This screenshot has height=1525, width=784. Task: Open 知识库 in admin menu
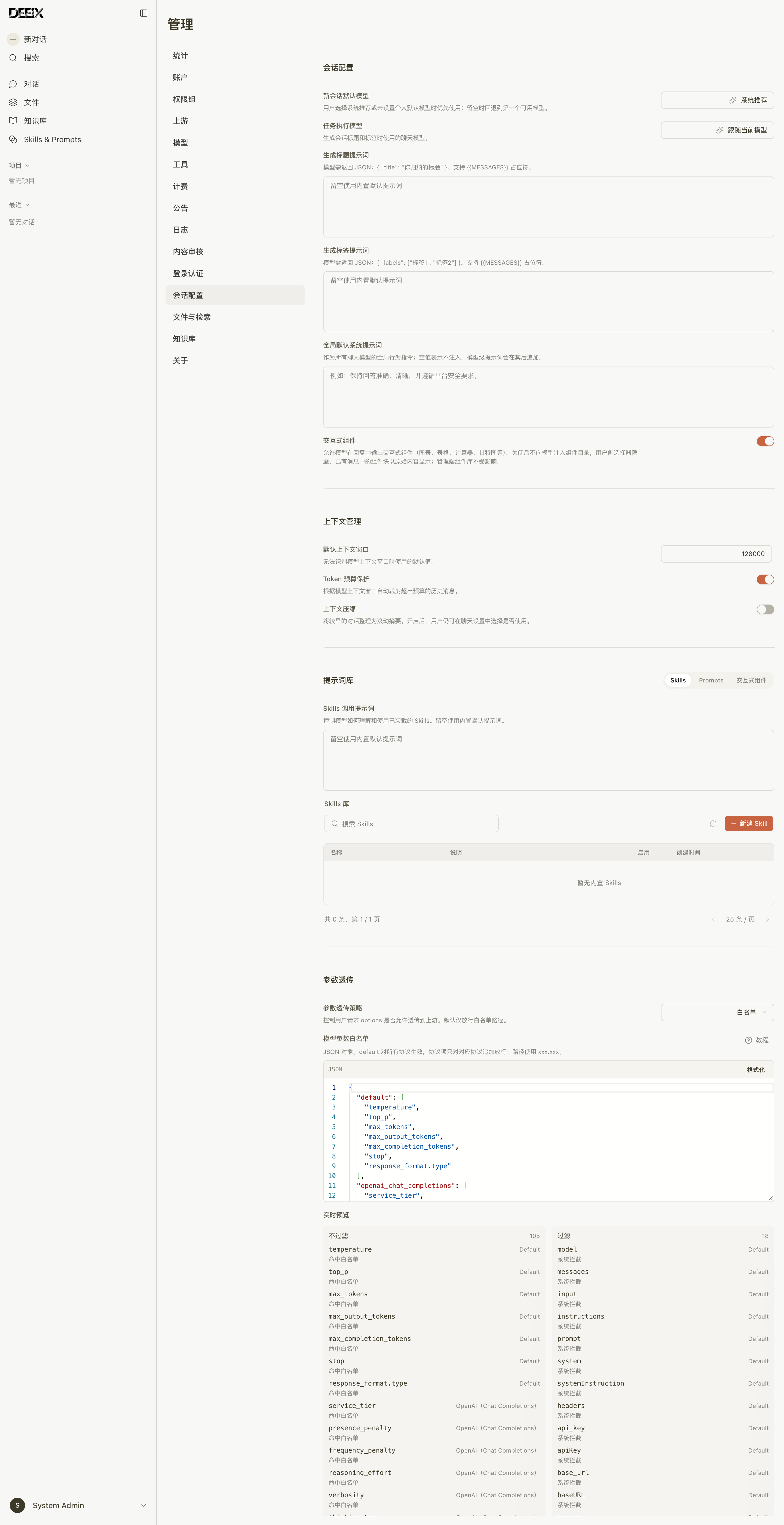coord(235,338)
